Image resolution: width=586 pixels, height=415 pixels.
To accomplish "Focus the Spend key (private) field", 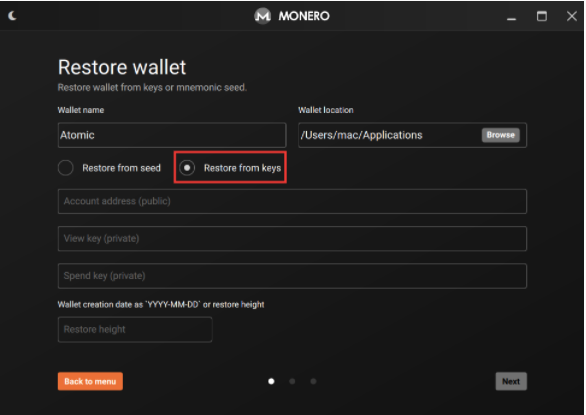I will (292, 276).
